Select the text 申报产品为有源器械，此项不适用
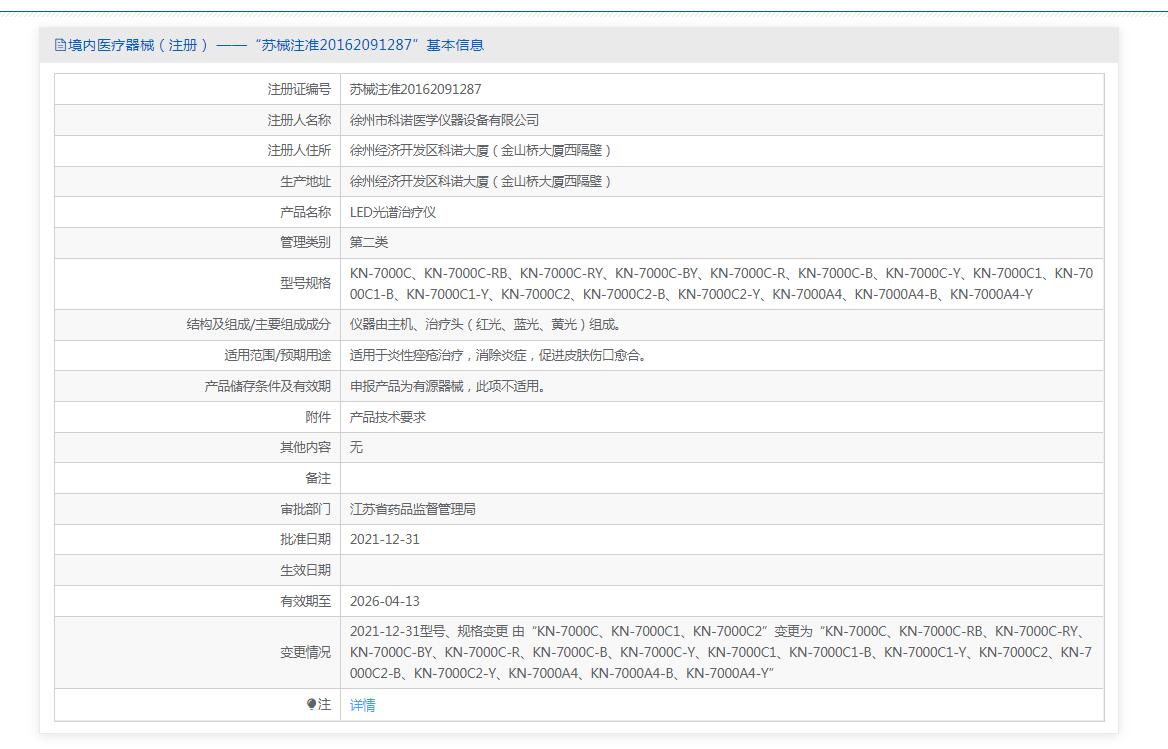The width and height of the screenshot is (1168, 749). 447,386
